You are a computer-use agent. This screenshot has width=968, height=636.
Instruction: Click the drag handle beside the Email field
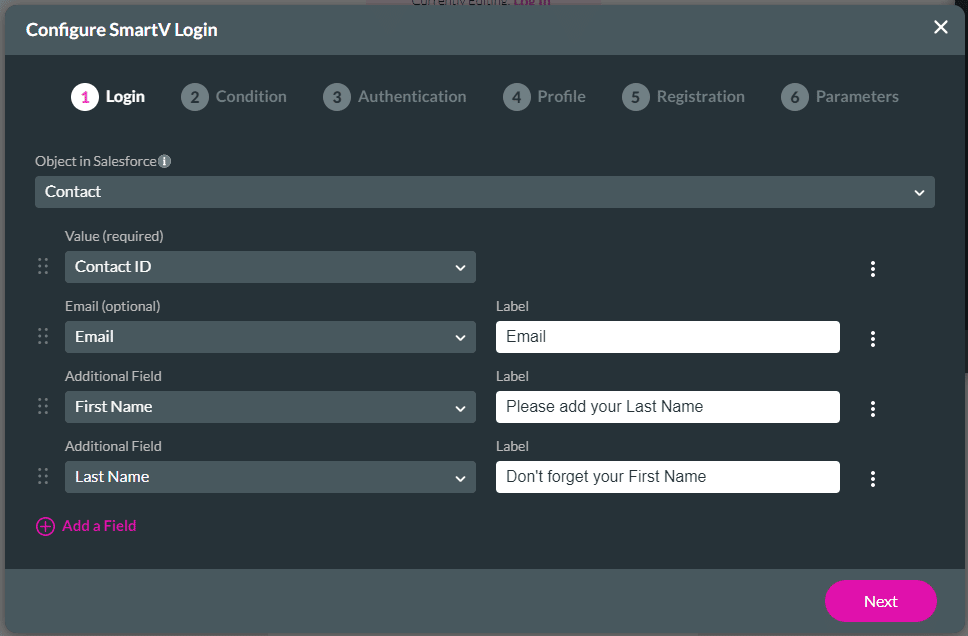(43, 336)
